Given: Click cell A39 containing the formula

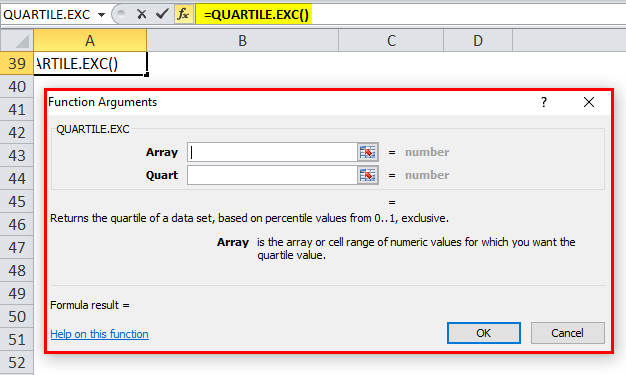Looking at the screenshot, I should [x=90, y=63].
